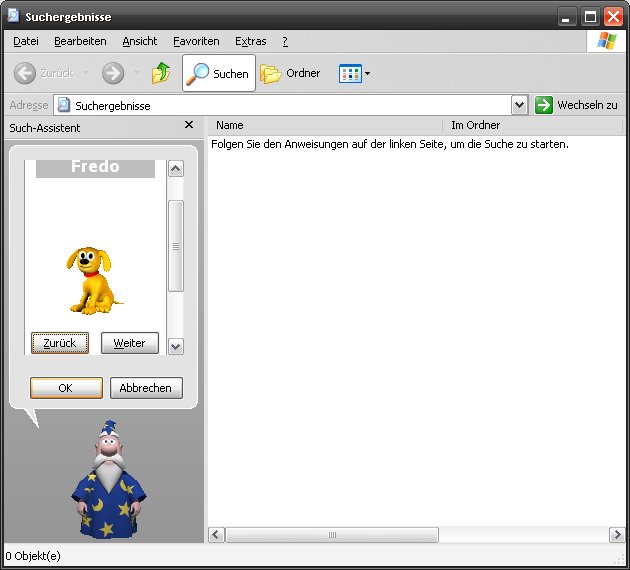630x570 pixels.
Task: Expand the address bar dropdown
Action: pos(519,105)
